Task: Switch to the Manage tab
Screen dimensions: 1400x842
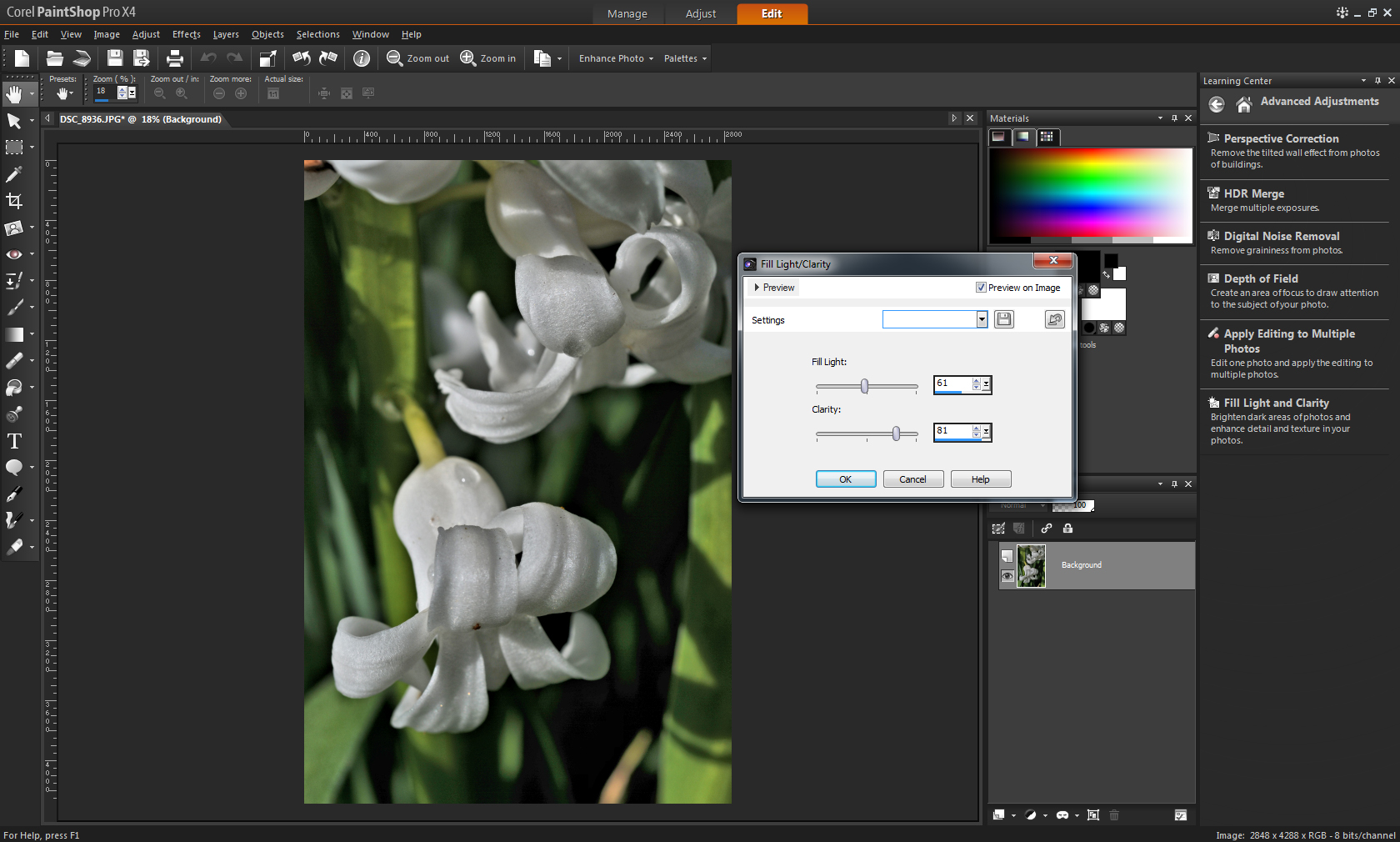Action: pyautogui.click(x=627, y=13)
